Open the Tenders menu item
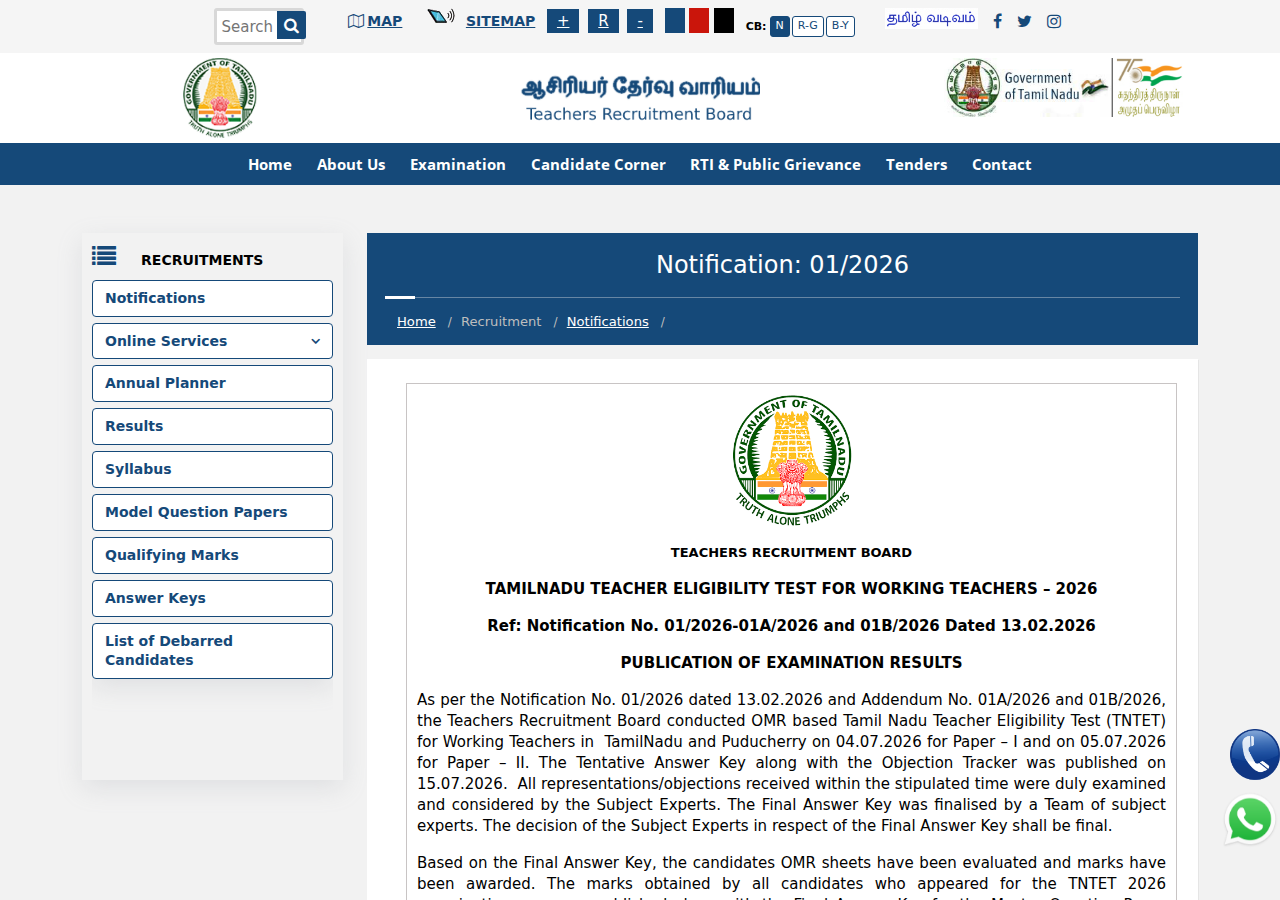Screen dimensions: 1280x900 [916, 164]
